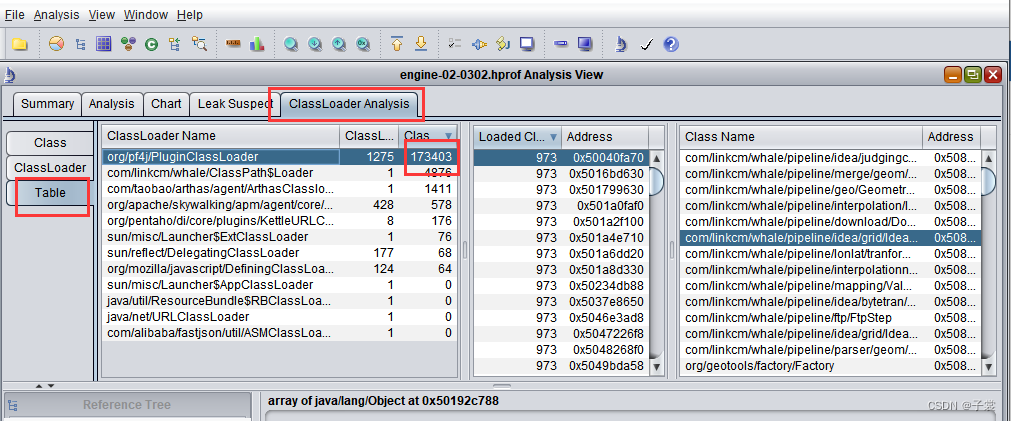
Task: Click the second blue monitor toolbar icon
Action: (585, 44)
